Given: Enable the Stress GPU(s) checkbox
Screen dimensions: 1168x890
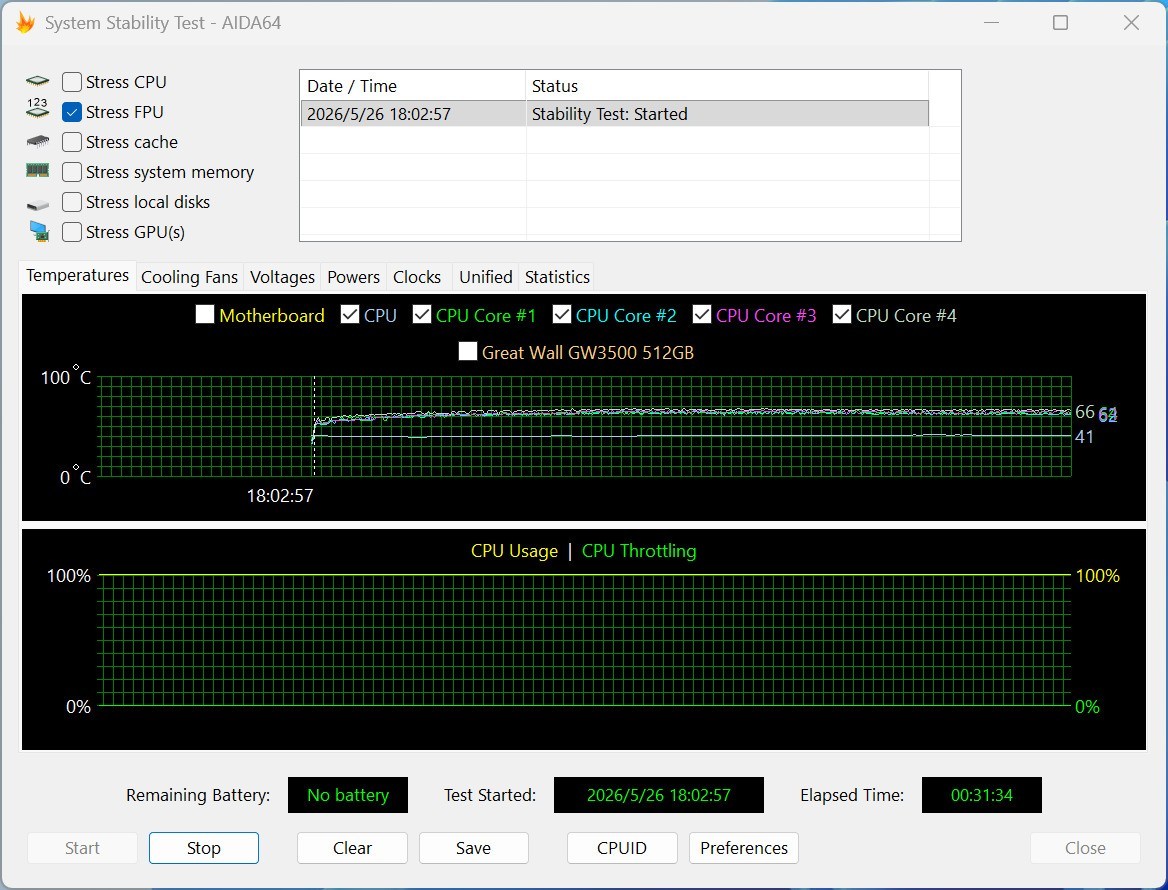Looking at the screenshot, I should click(x=72, y=232).
